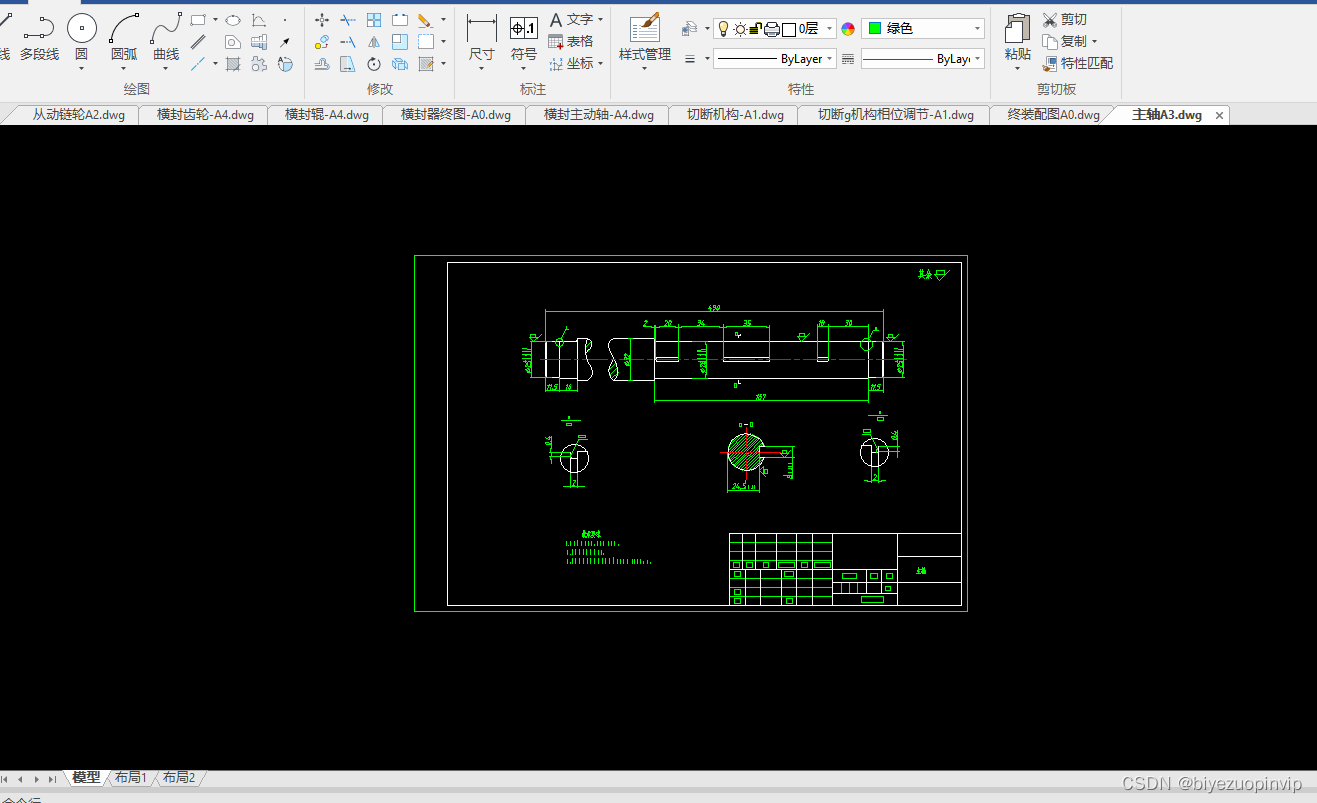Insert Text with the 文字 tool
This screenshot has width=1317, height=803.
(x=571, y=19)
